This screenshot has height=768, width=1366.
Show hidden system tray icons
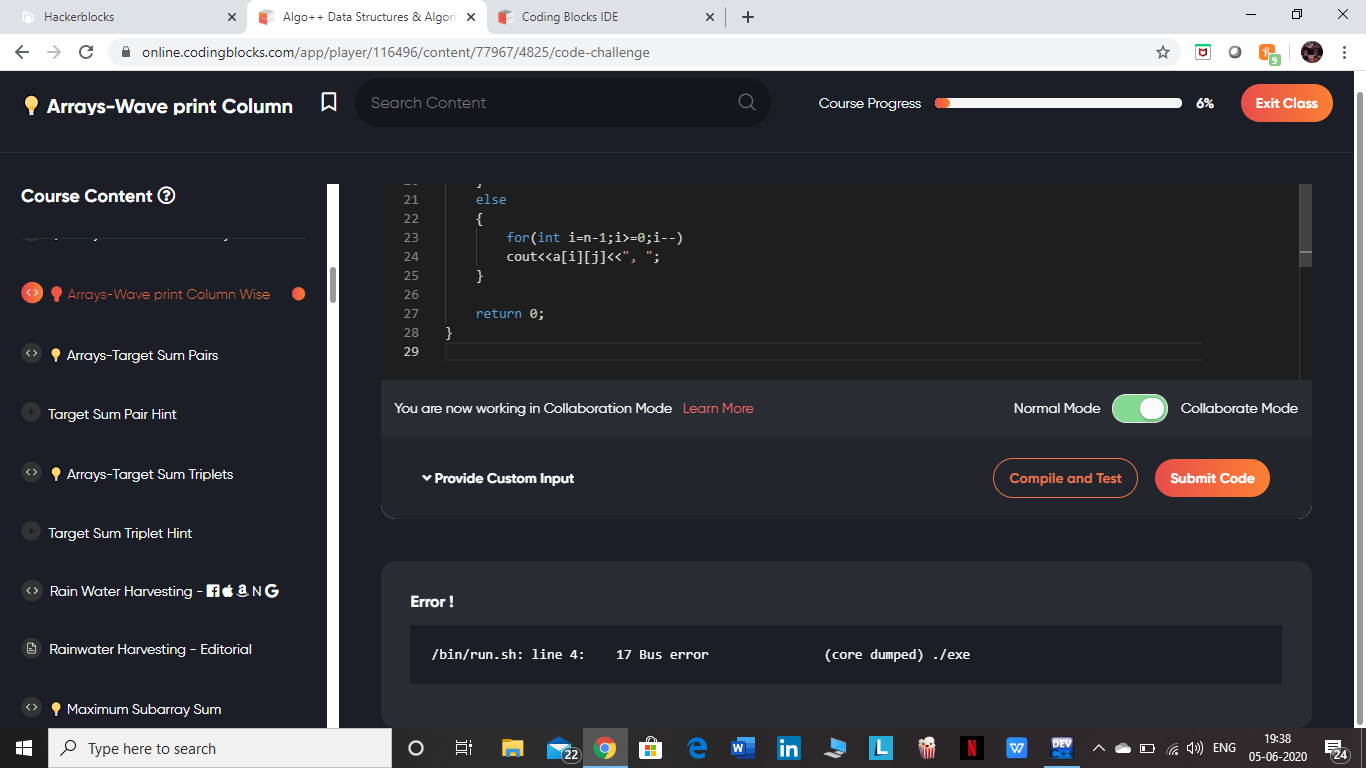(x=1098, y=748)
